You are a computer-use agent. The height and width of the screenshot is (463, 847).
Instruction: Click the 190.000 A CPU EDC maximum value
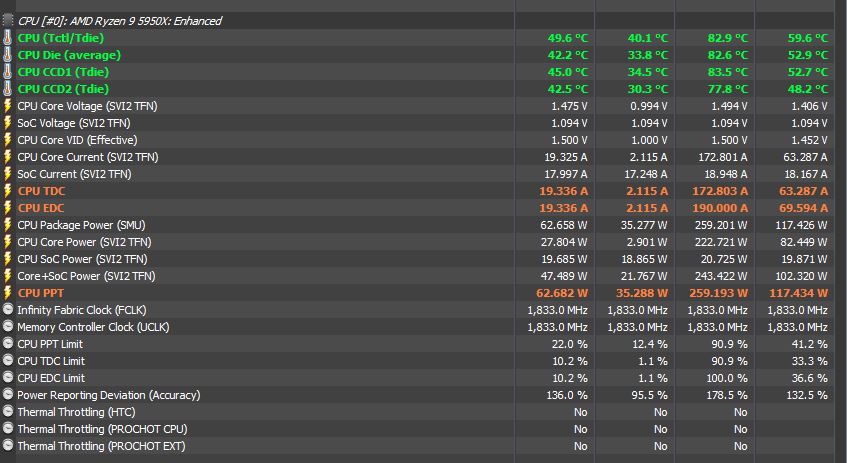[716, 208]
